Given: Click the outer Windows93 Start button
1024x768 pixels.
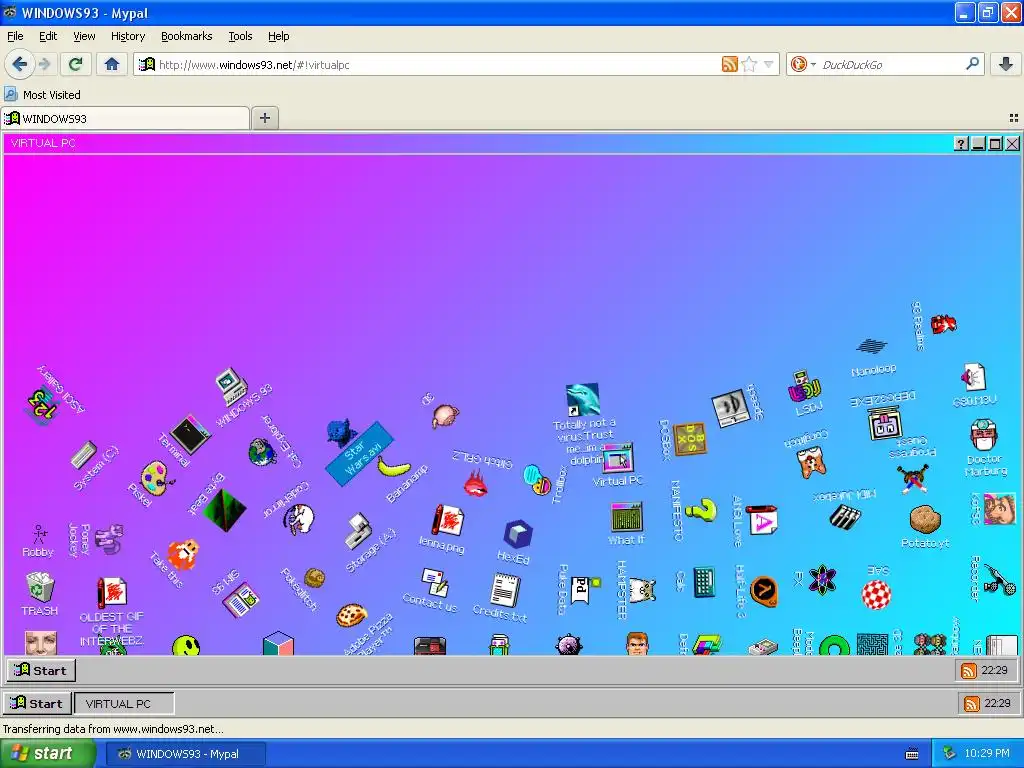Looking at the screenshot, I should coord(37,703).
